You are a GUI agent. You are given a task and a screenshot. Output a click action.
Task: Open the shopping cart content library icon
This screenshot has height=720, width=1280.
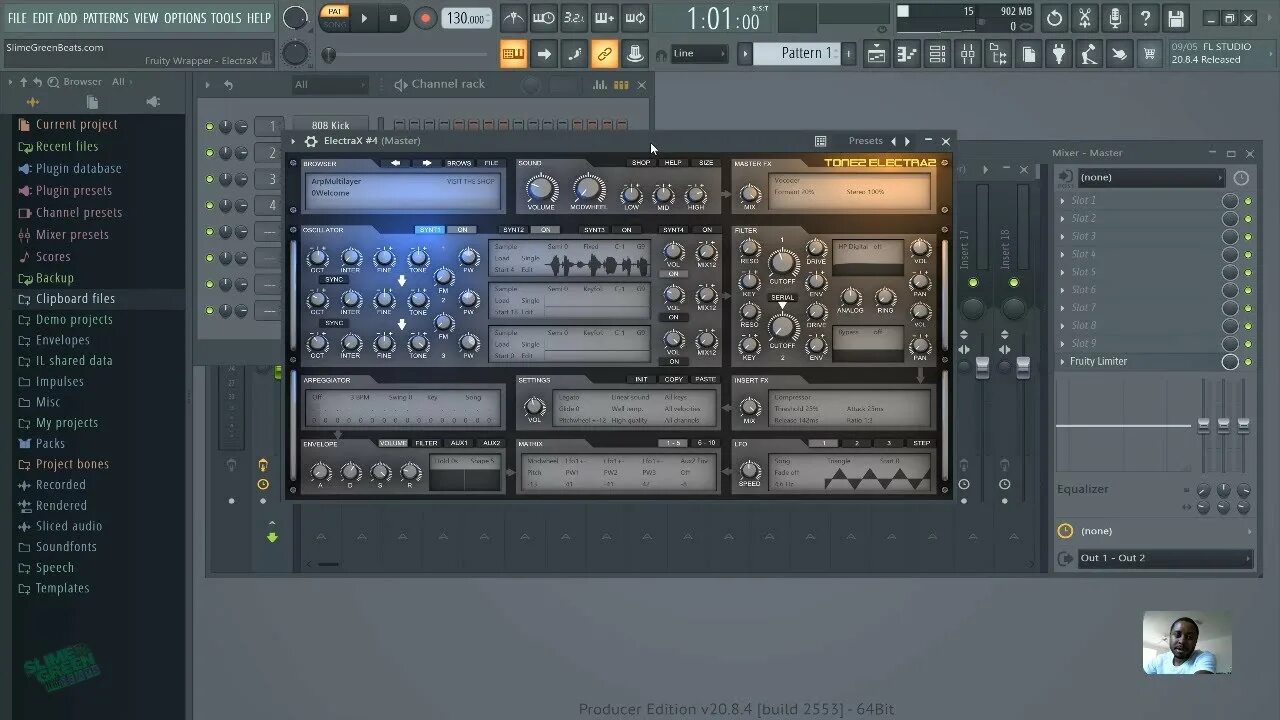pyautogui.click(x=1150, y=54)
